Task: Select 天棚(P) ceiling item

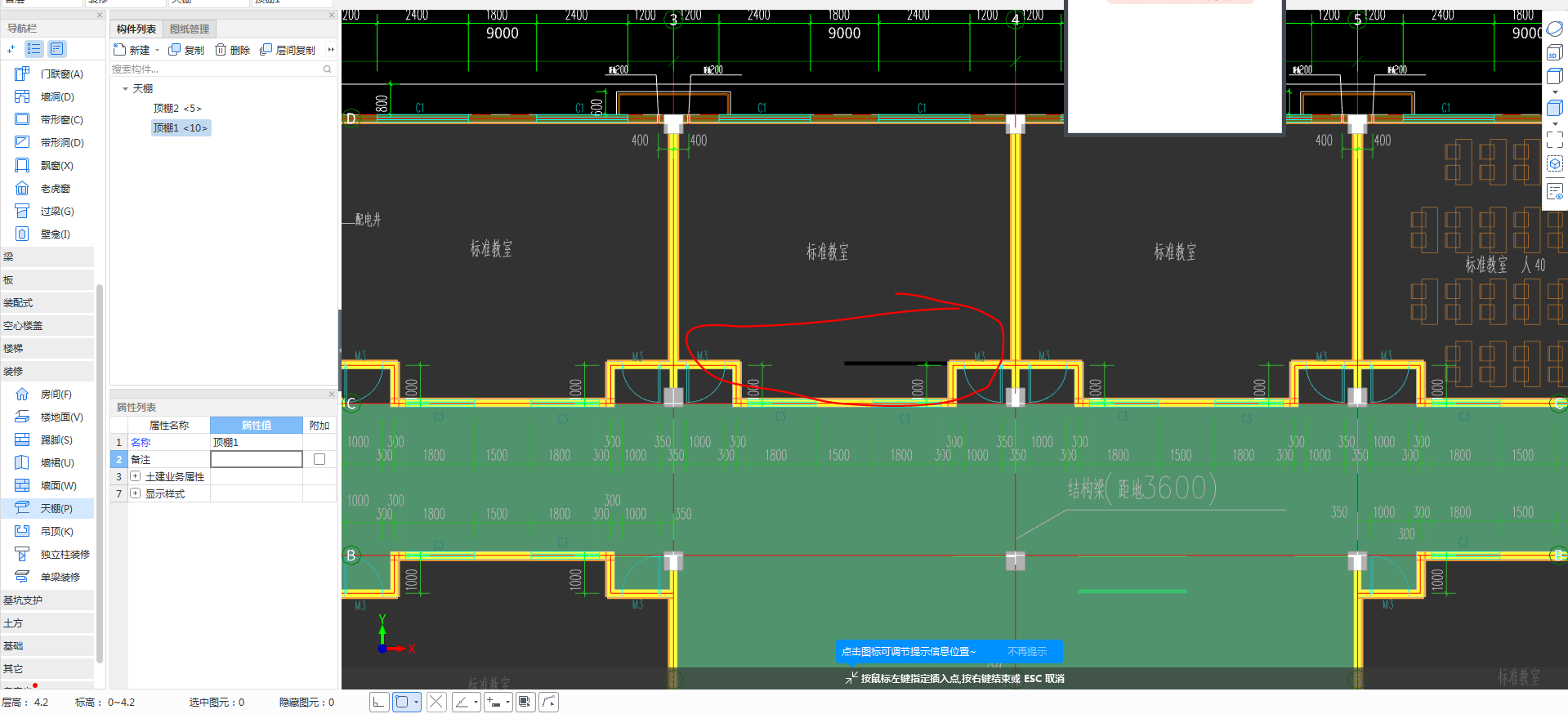Action: pyautogui.click(x=47, y=508)
